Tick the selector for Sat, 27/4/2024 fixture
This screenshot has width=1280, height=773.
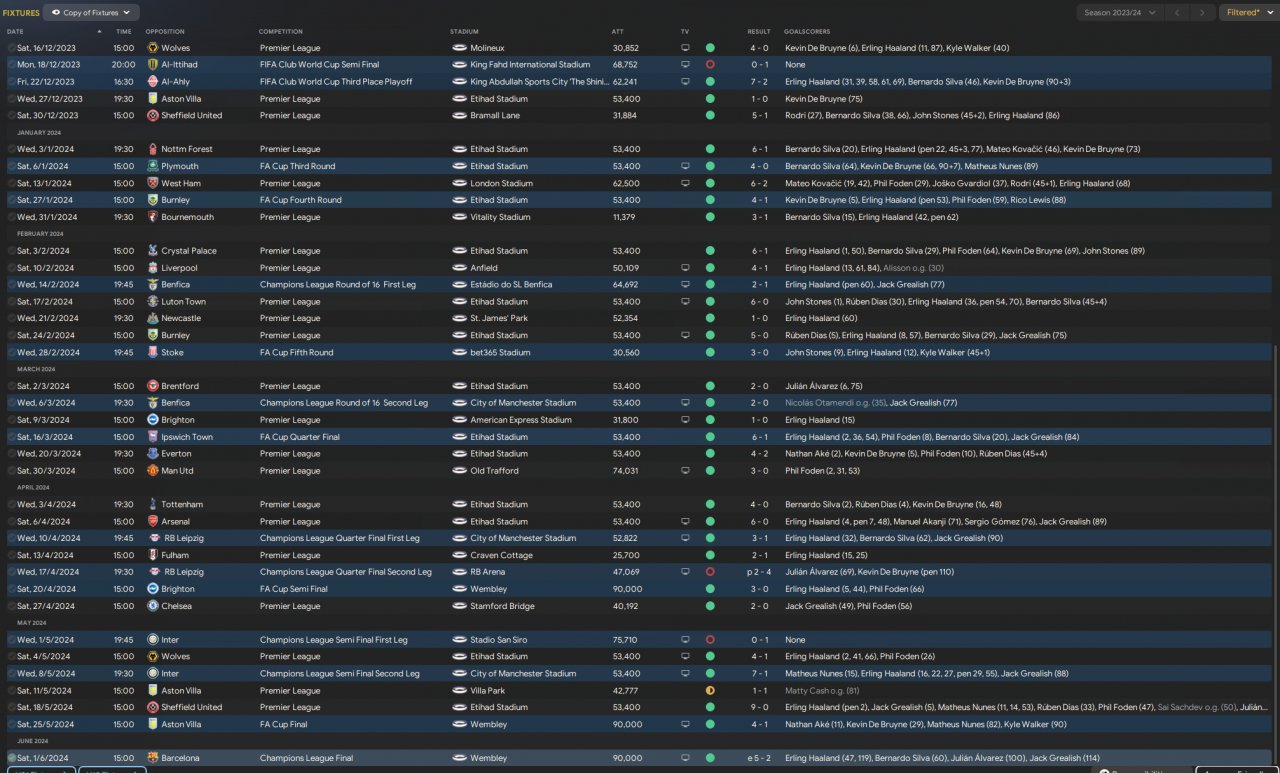pyautogui.click(x=12, y=606)
